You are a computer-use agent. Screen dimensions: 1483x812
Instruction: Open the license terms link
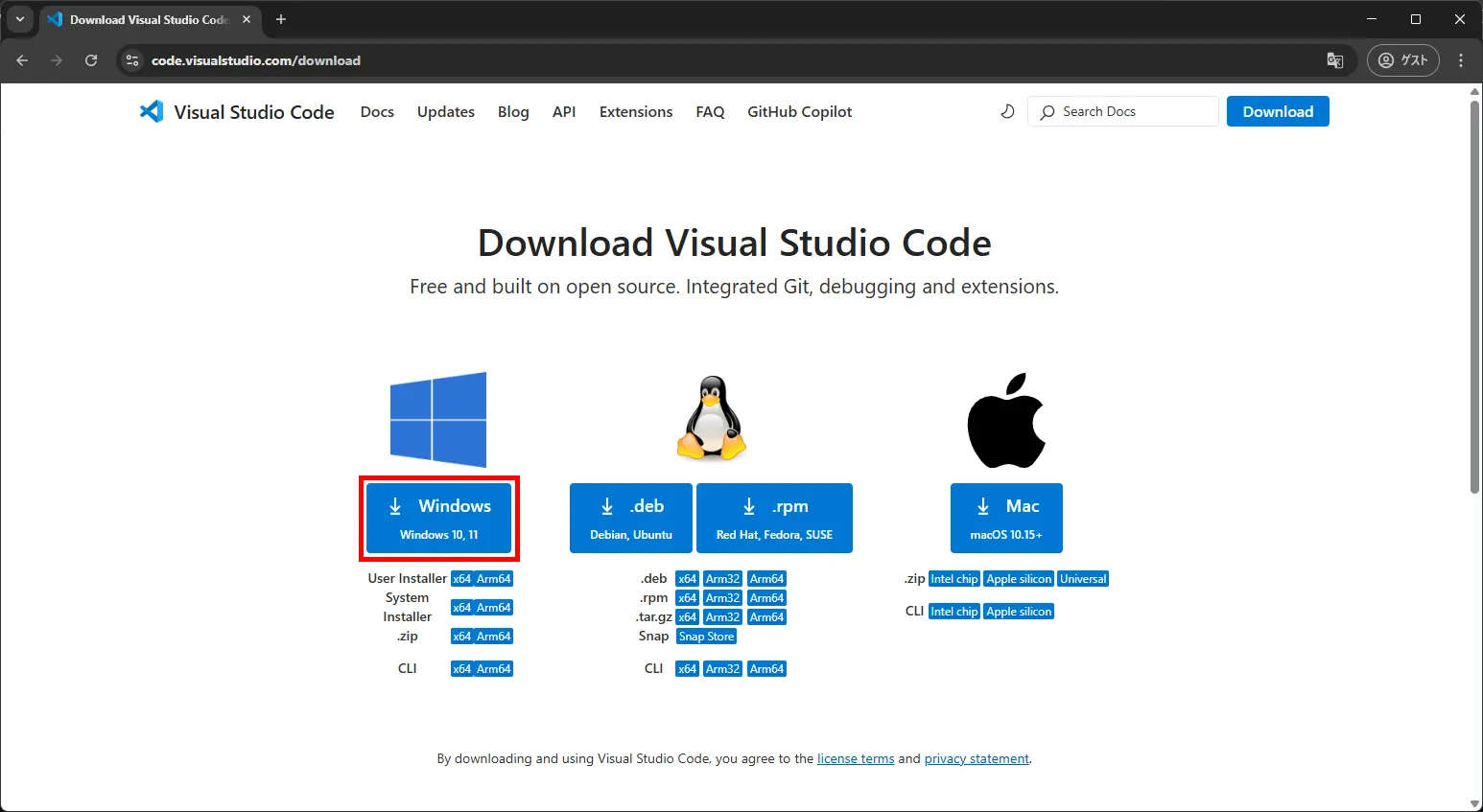coord(856,758)
